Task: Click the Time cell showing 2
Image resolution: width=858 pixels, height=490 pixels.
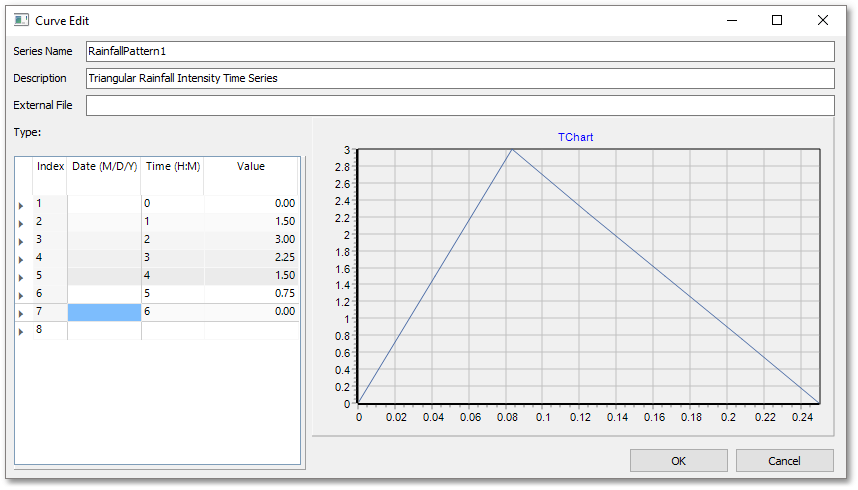Action: tap(173, 239)
